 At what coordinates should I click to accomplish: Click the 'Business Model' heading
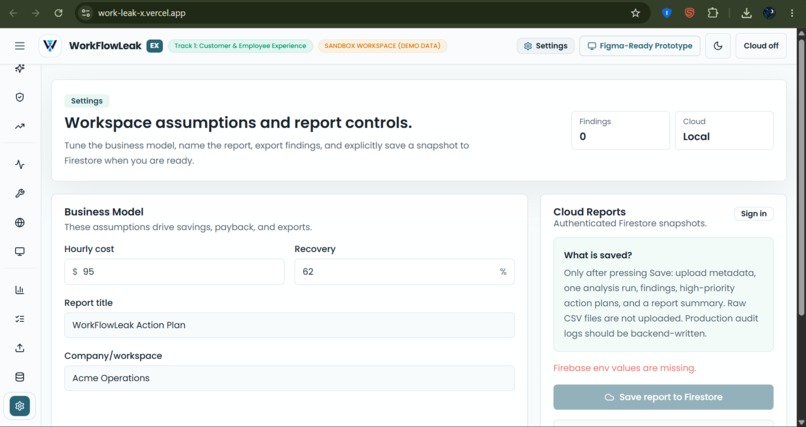104,212
